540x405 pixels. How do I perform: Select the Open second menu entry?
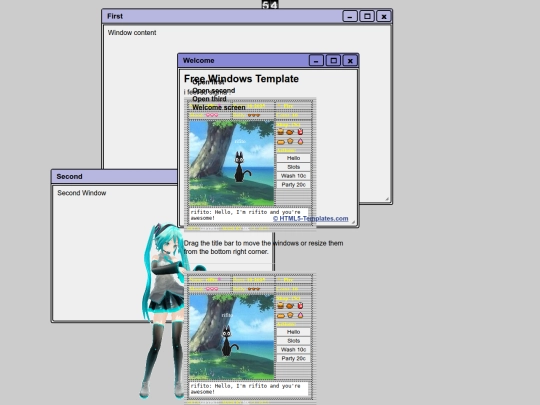[214, 91]
